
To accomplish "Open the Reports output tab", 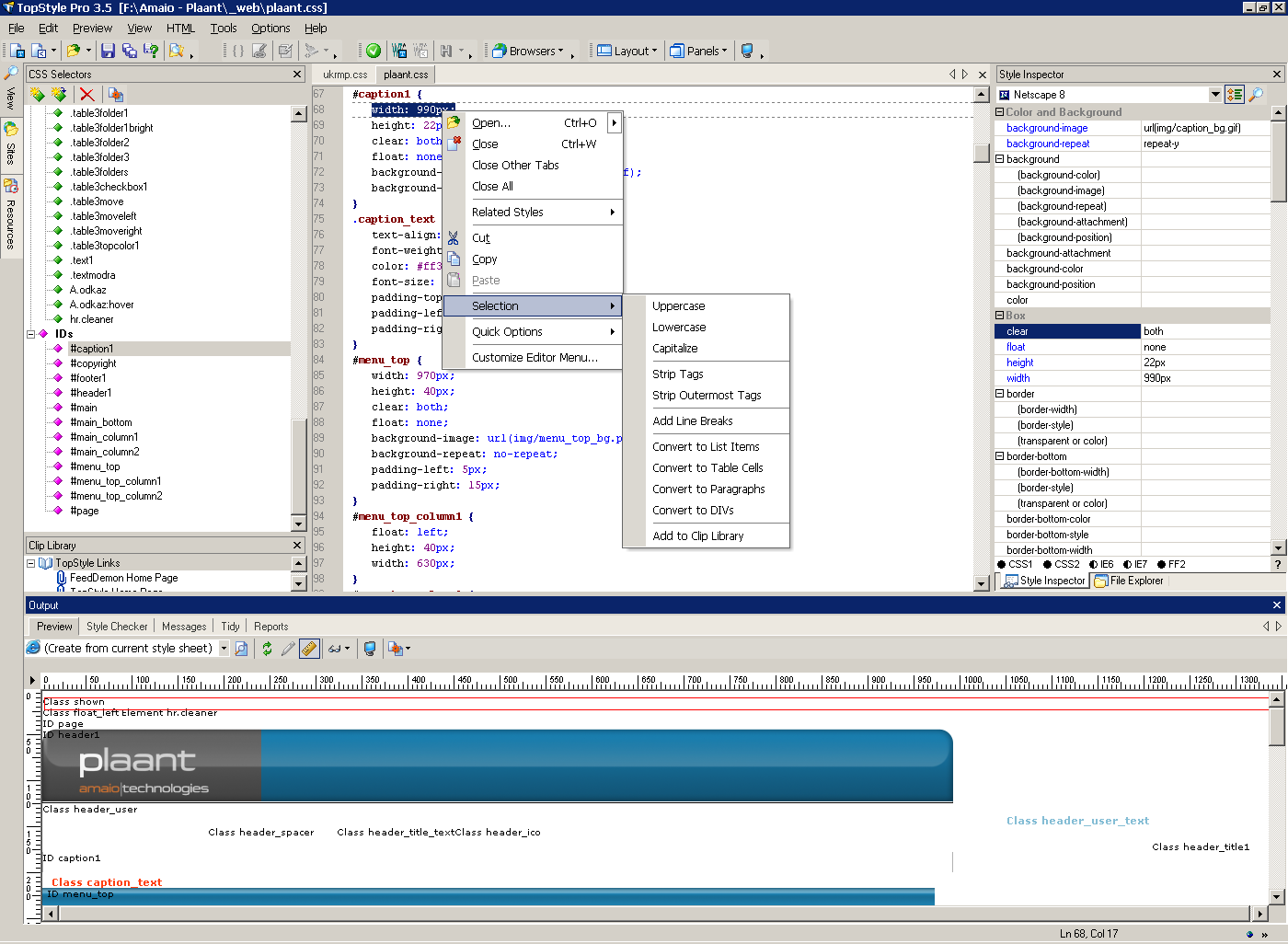I will click(x=270, y=627).
